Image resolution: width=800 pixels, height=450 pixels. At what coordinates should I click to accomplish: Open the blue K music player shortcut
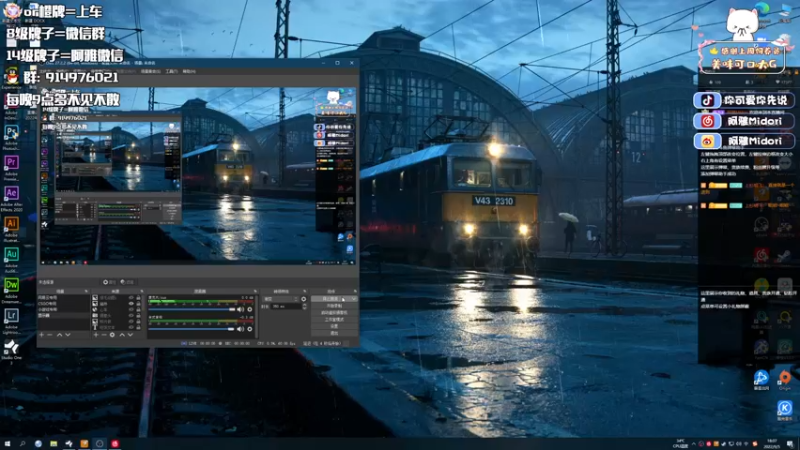coord(785,408)
